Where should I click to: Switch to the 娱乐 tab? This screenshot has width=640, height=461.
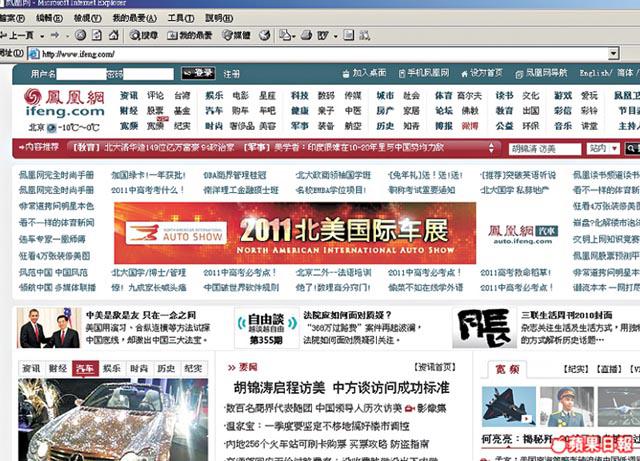click(x=112, y=369)
